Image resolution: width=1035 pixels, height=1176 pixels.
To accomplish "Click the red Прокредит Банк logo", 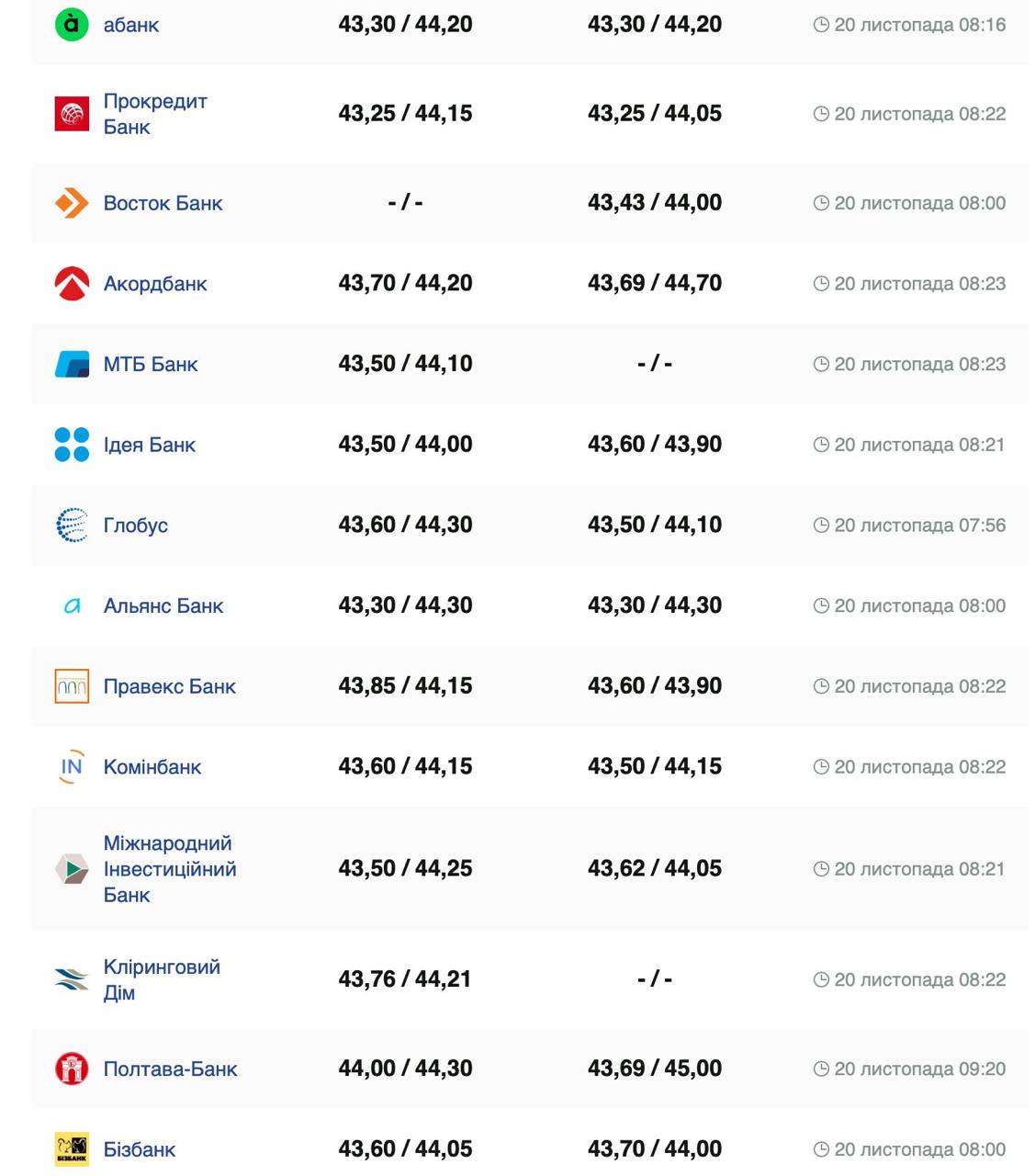I will point(72,114).
